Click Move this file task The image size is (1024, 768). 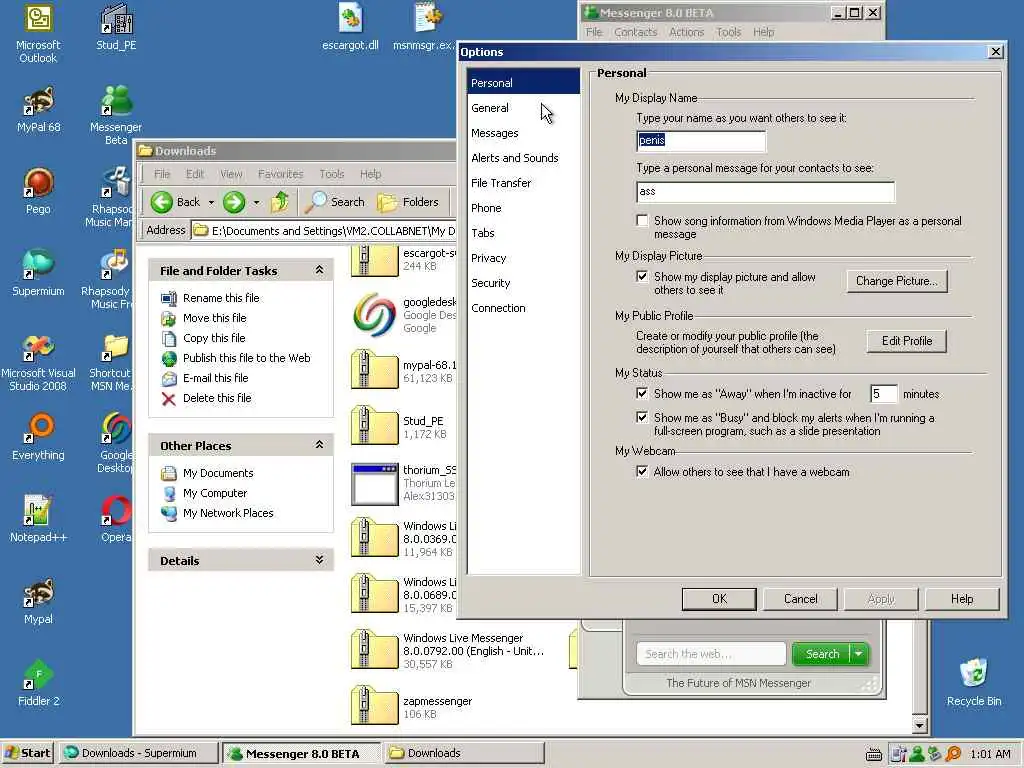214,318
